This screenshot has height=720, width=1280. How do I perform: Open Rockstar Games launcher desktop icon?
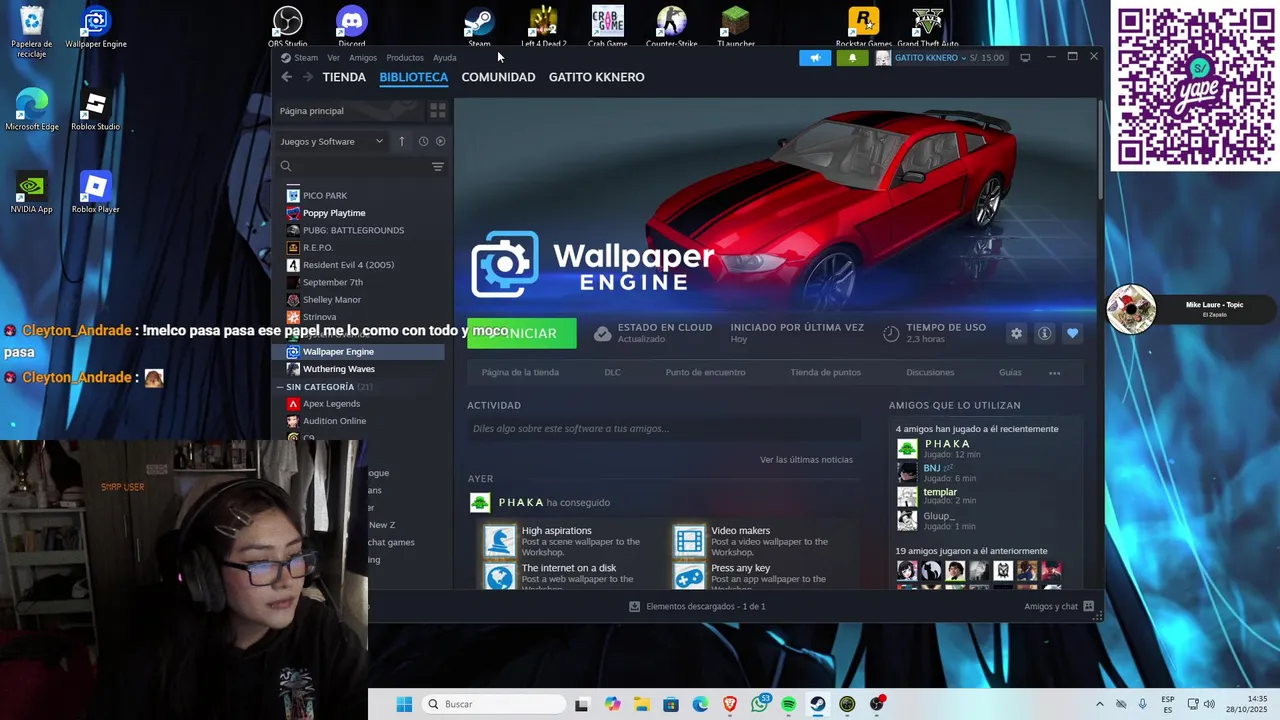(864, 27)
